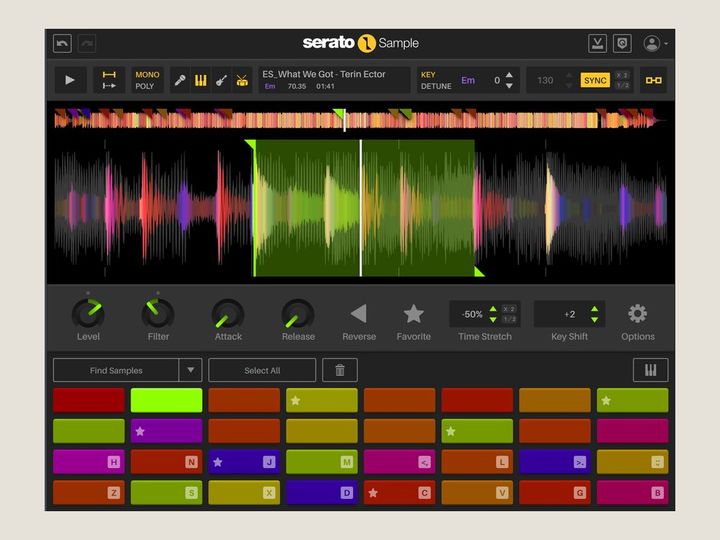Adjust the Level knob

click(88, 314)
